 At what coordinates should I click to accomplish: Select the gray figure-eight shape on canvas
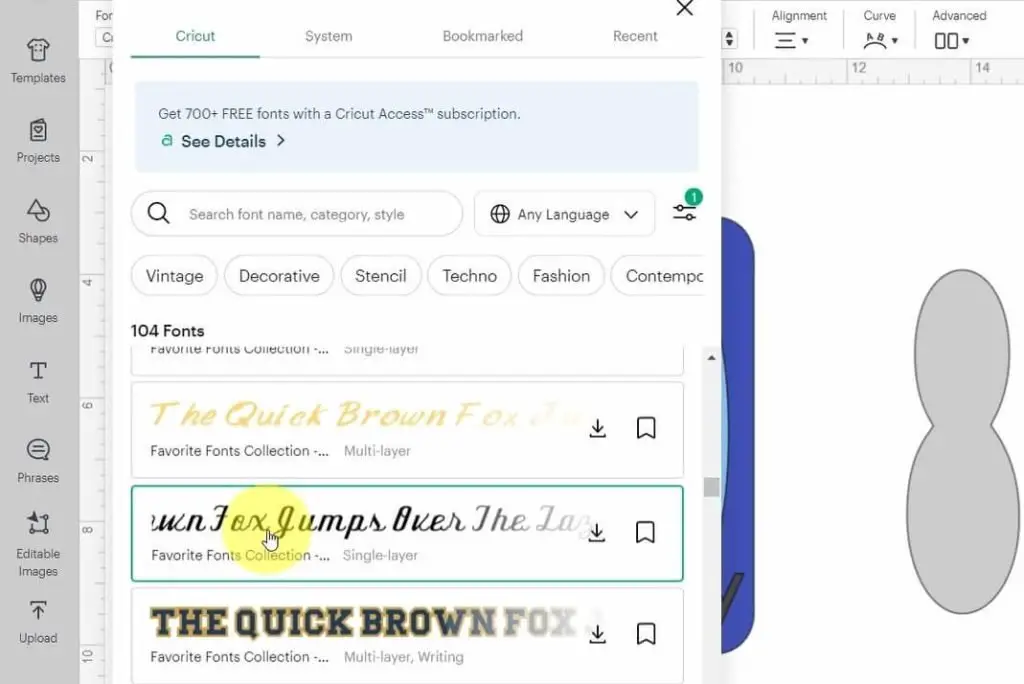[x=962, y=442]
